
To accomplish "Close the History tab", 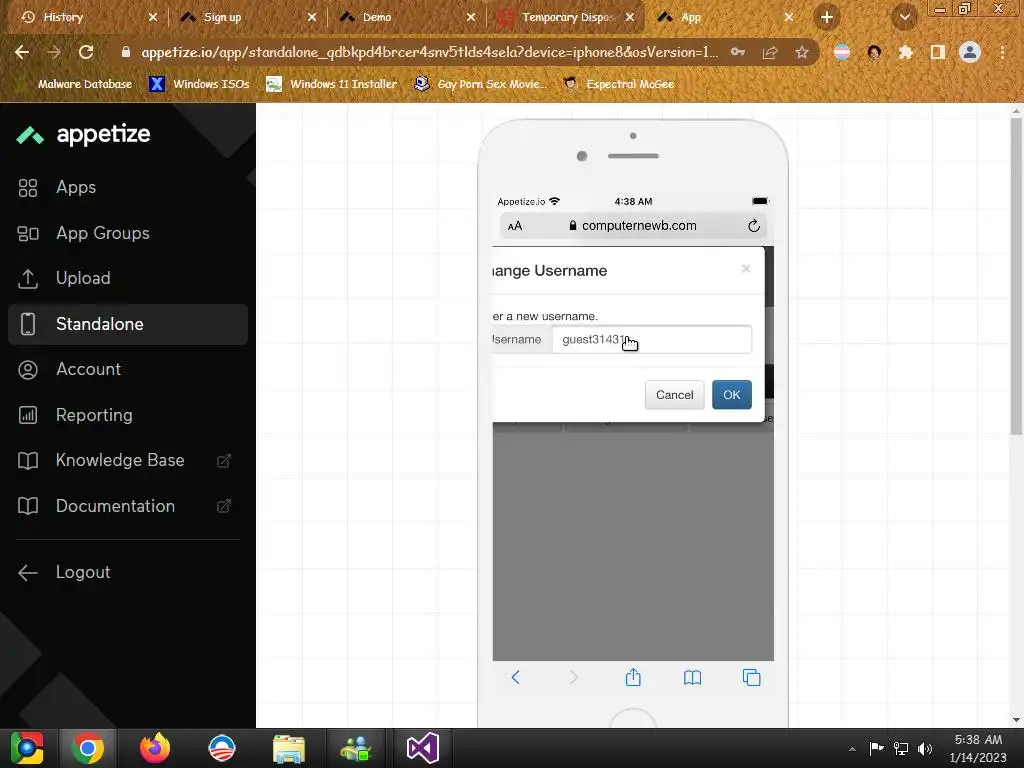I will pyautogui.click(x=153, y=18).
